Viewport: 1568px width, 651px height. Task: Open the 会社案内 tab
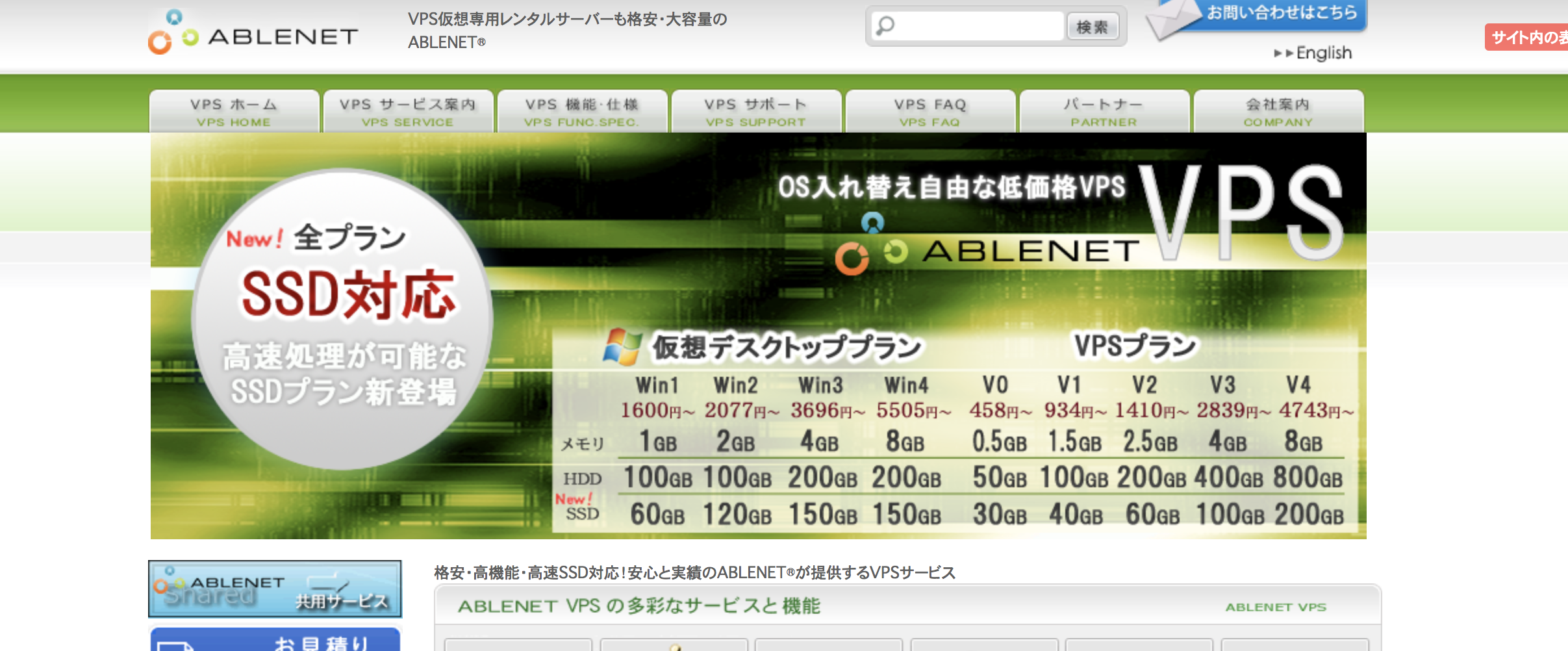pos(1278,112)
